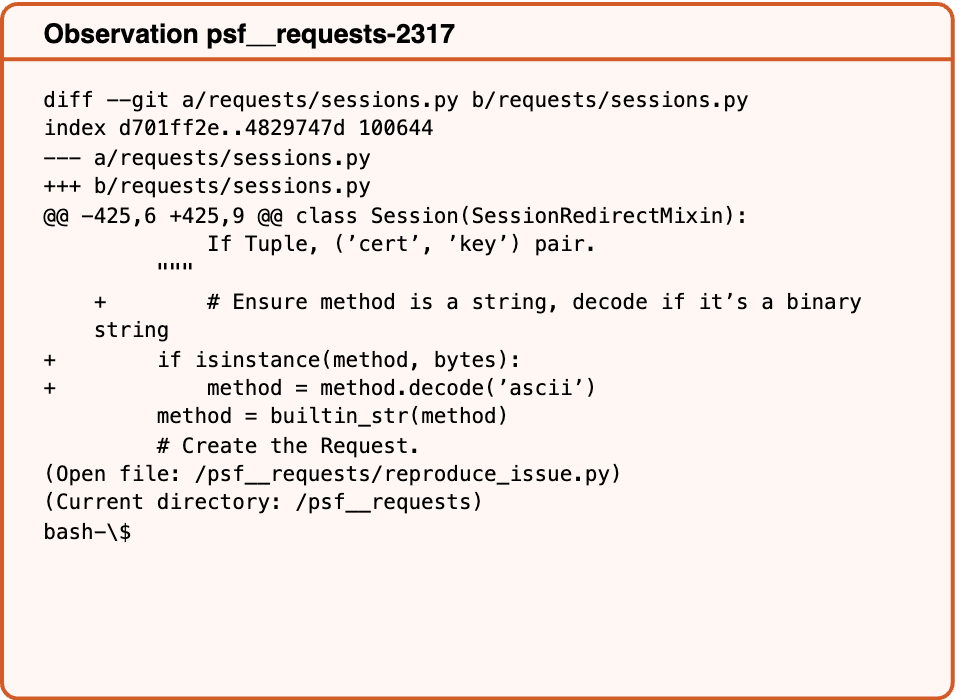Click the line "method = builtin_str(method)"

click(332, 416)
